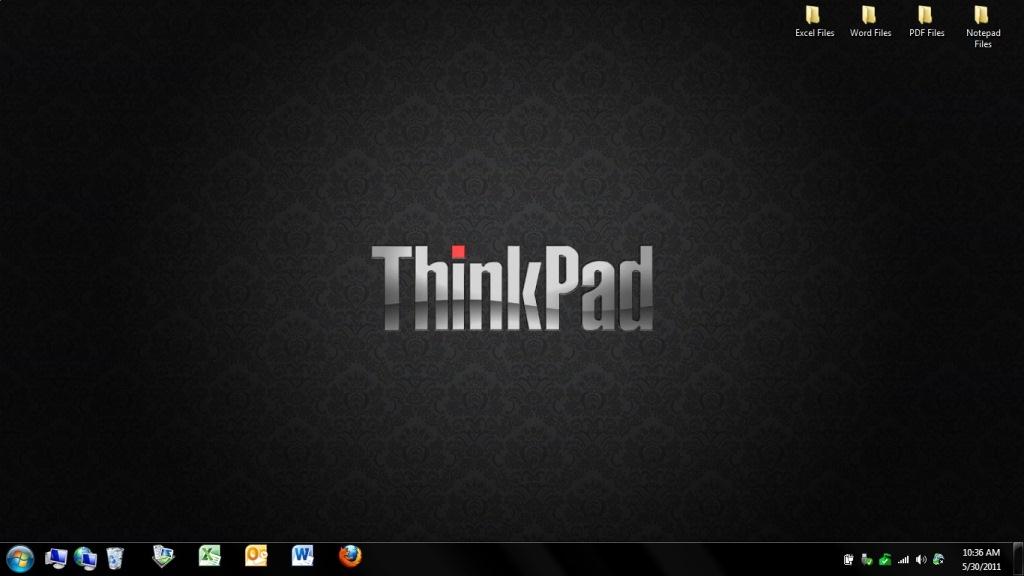
Task: Click the volume speaker tray icon
Action: pos(921,559)
